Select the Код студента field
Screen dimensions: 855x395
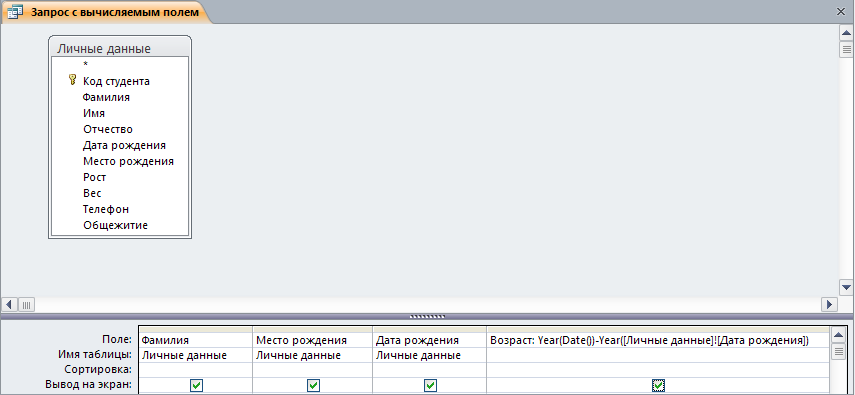pos(116,81)
